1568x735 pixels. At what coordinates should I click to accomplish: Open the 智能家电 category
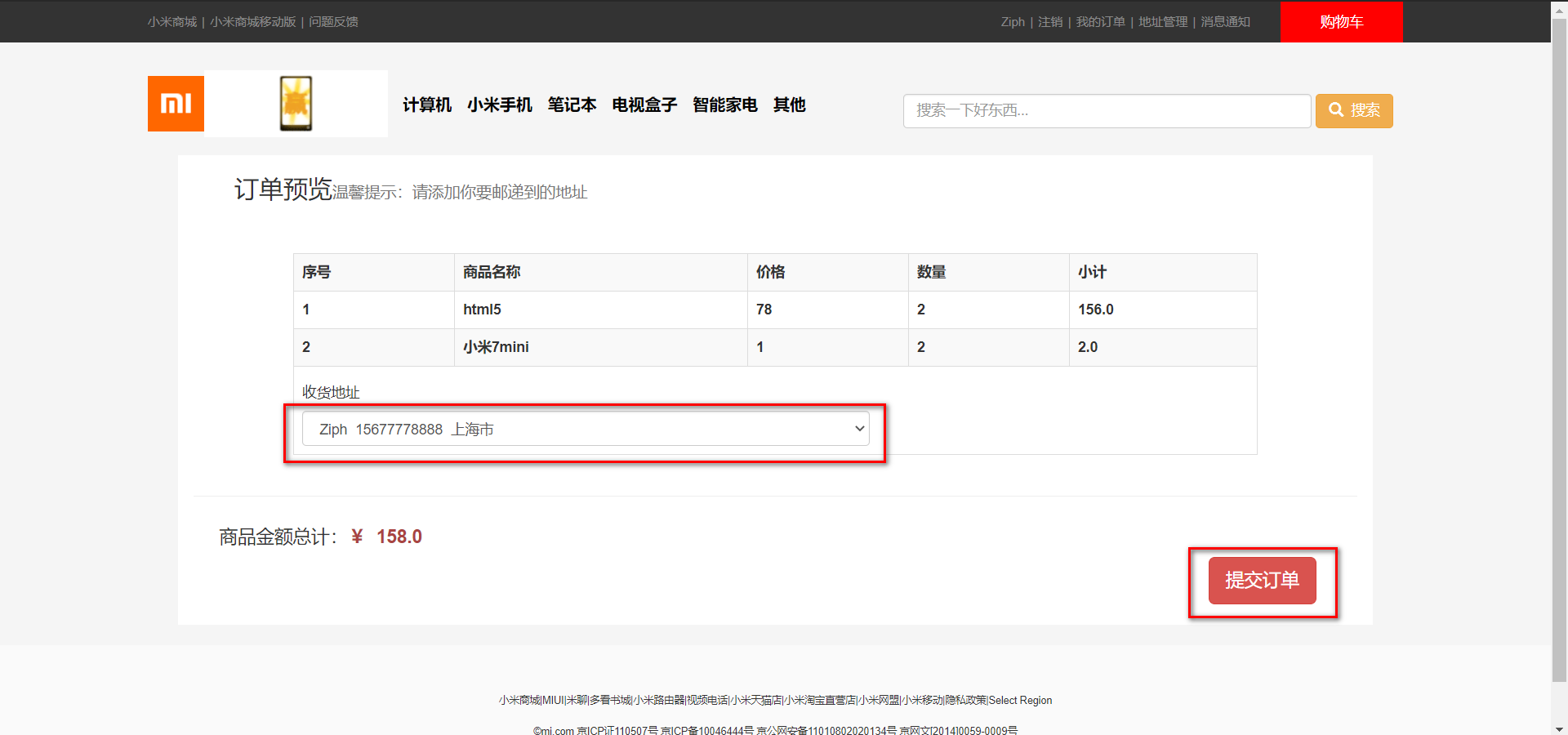tap(725, 105)
